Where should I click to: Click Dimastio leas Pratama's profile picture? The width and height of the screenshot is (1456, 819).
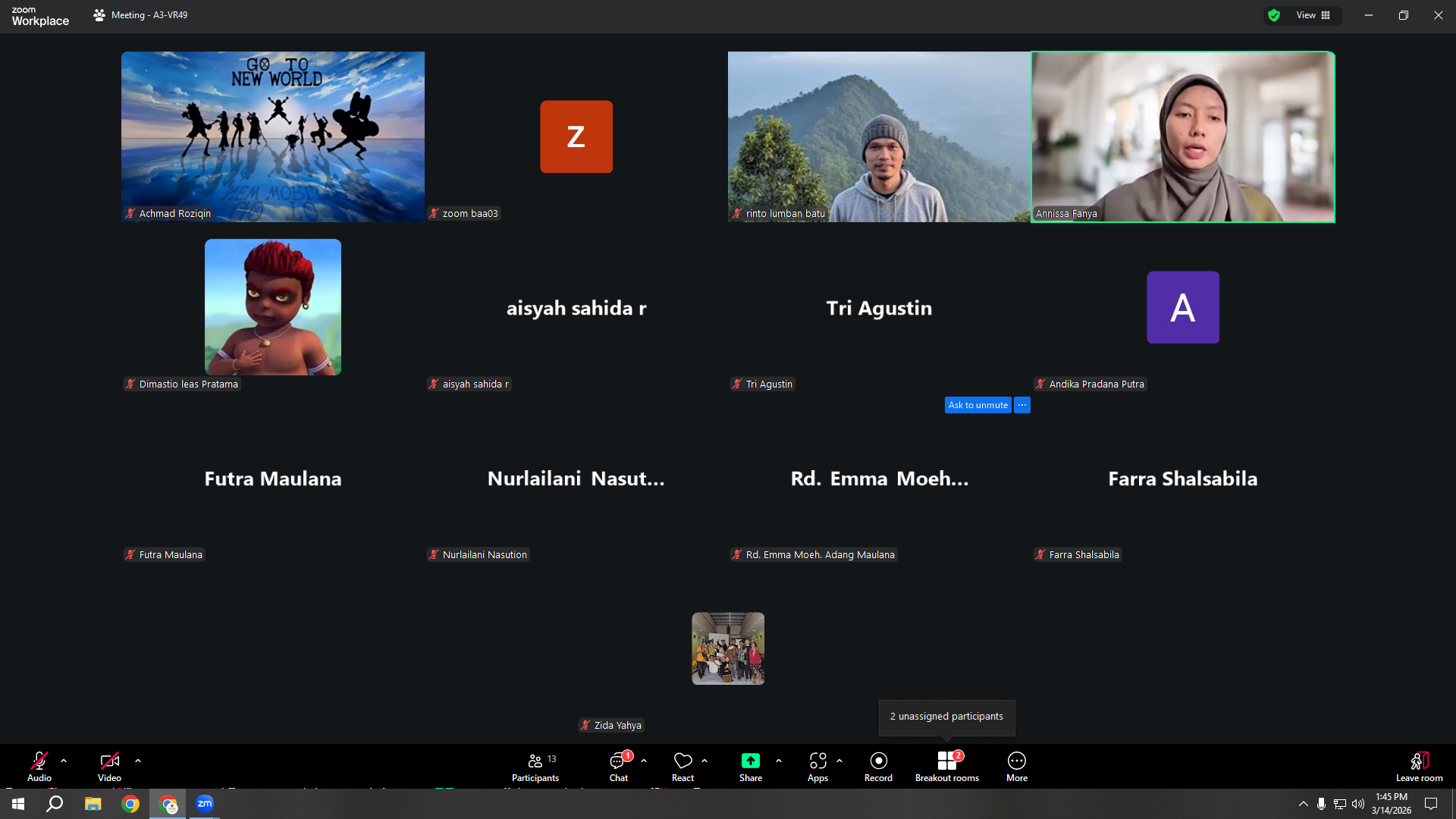click(x=273, y=307)
